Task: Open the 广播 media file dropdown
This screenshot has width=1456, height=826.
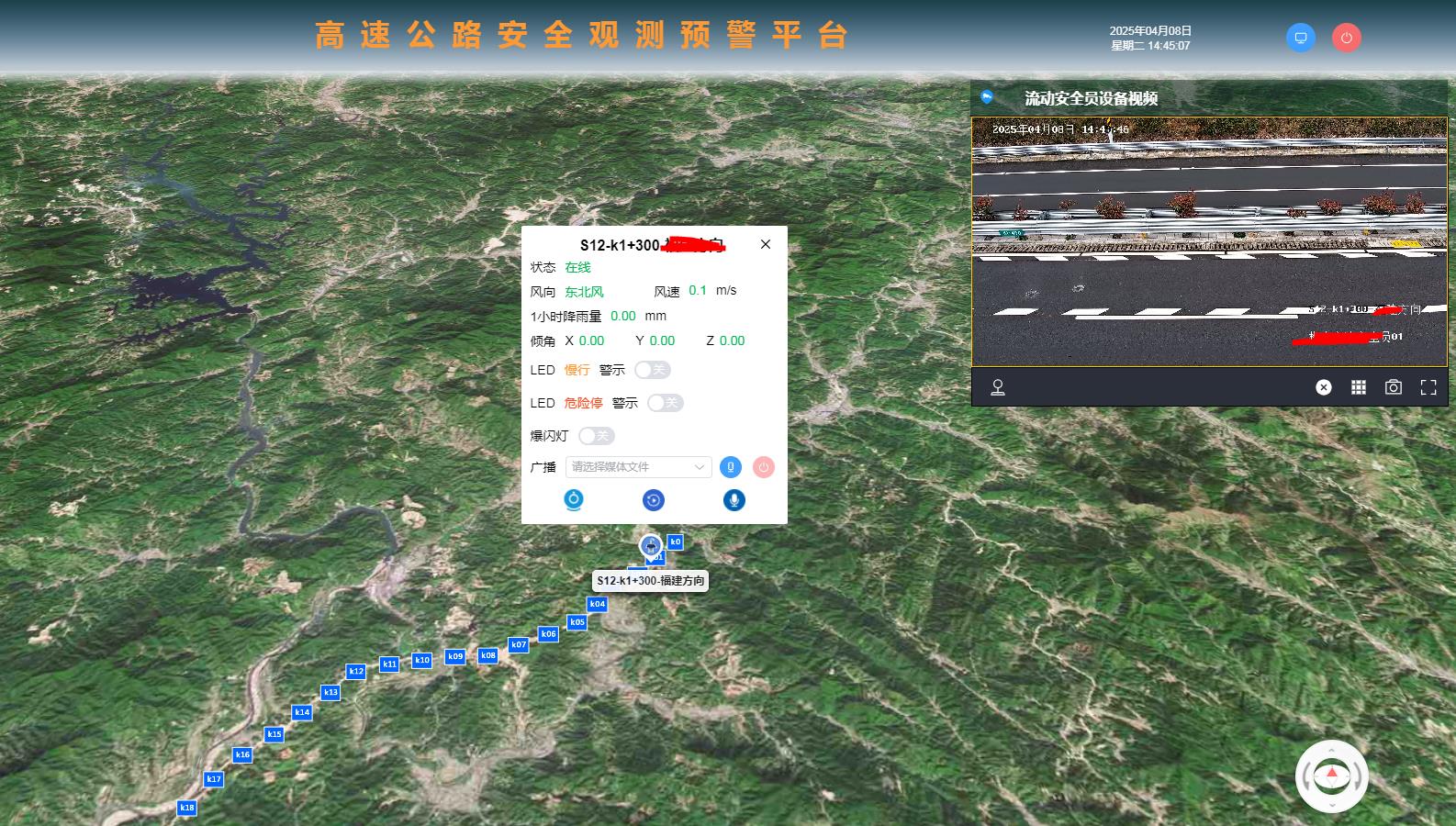Action: 638,467
